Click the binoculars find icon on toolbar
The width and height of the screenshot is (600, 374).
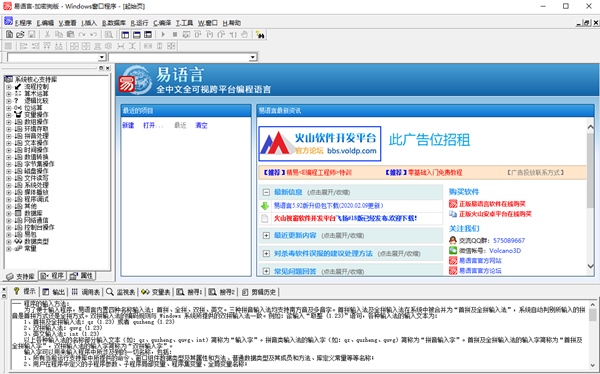coord(260,35)
